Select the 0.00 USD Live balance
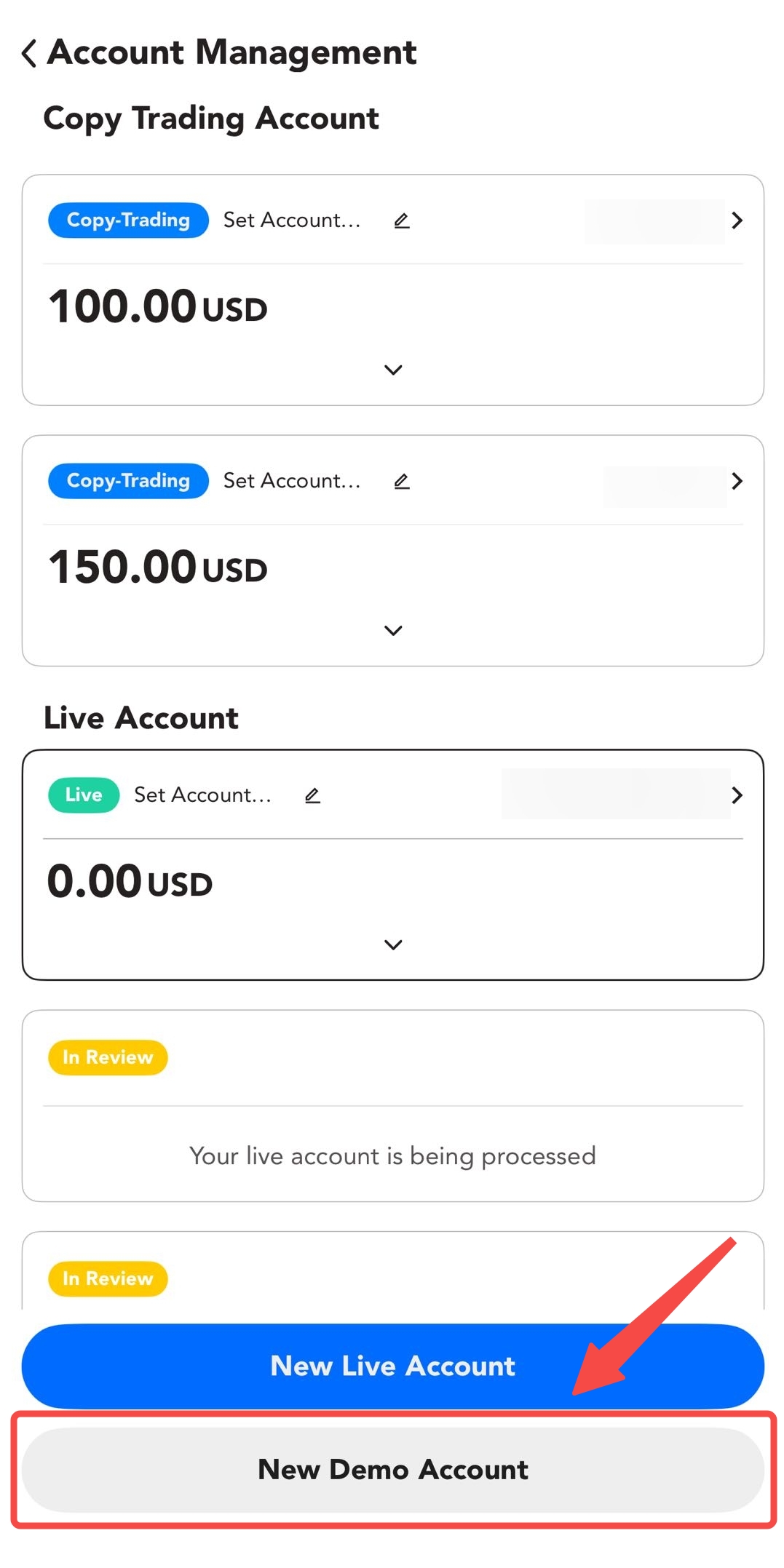The width and height of the screenshot is (784, 1568). pyautogui.click(x=130, y=881)
